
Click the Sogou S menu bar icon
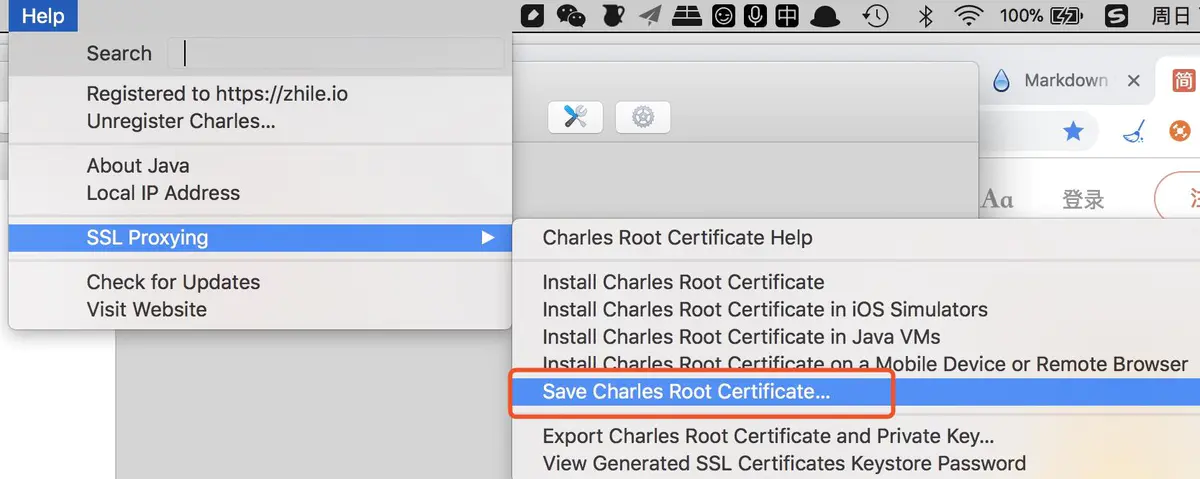click(x=1117, y=16)
